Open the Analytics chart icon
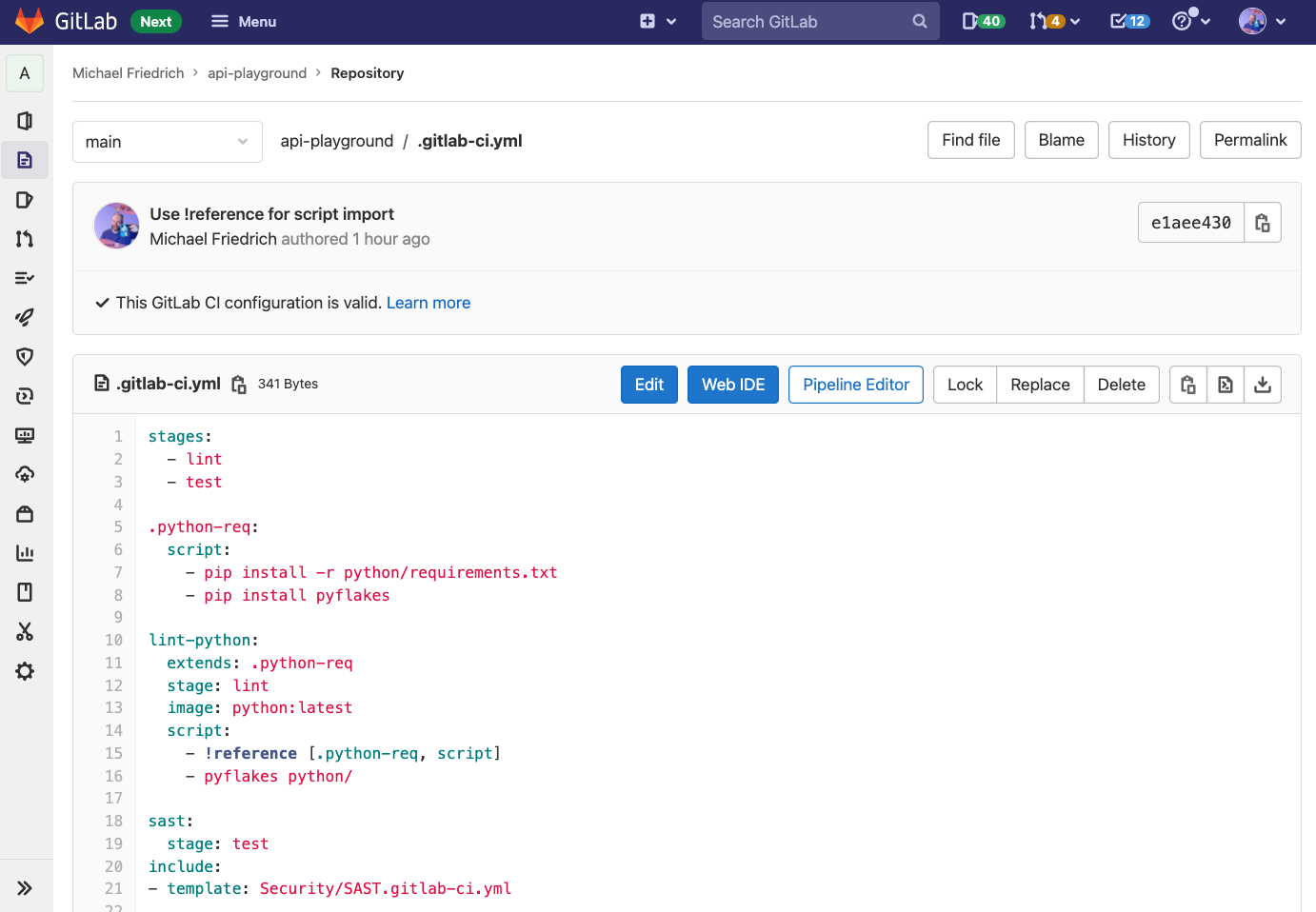1316x912 pixels. click(x=25, y=552)
